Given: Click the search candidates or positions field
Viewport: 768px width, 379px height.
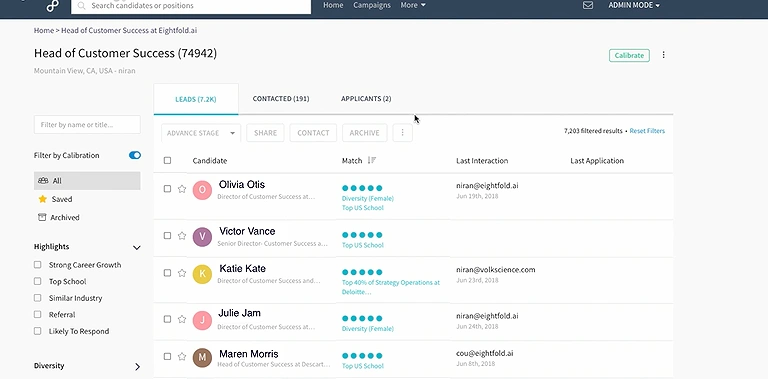Looking at the screenshot, I should pos(191,6).
